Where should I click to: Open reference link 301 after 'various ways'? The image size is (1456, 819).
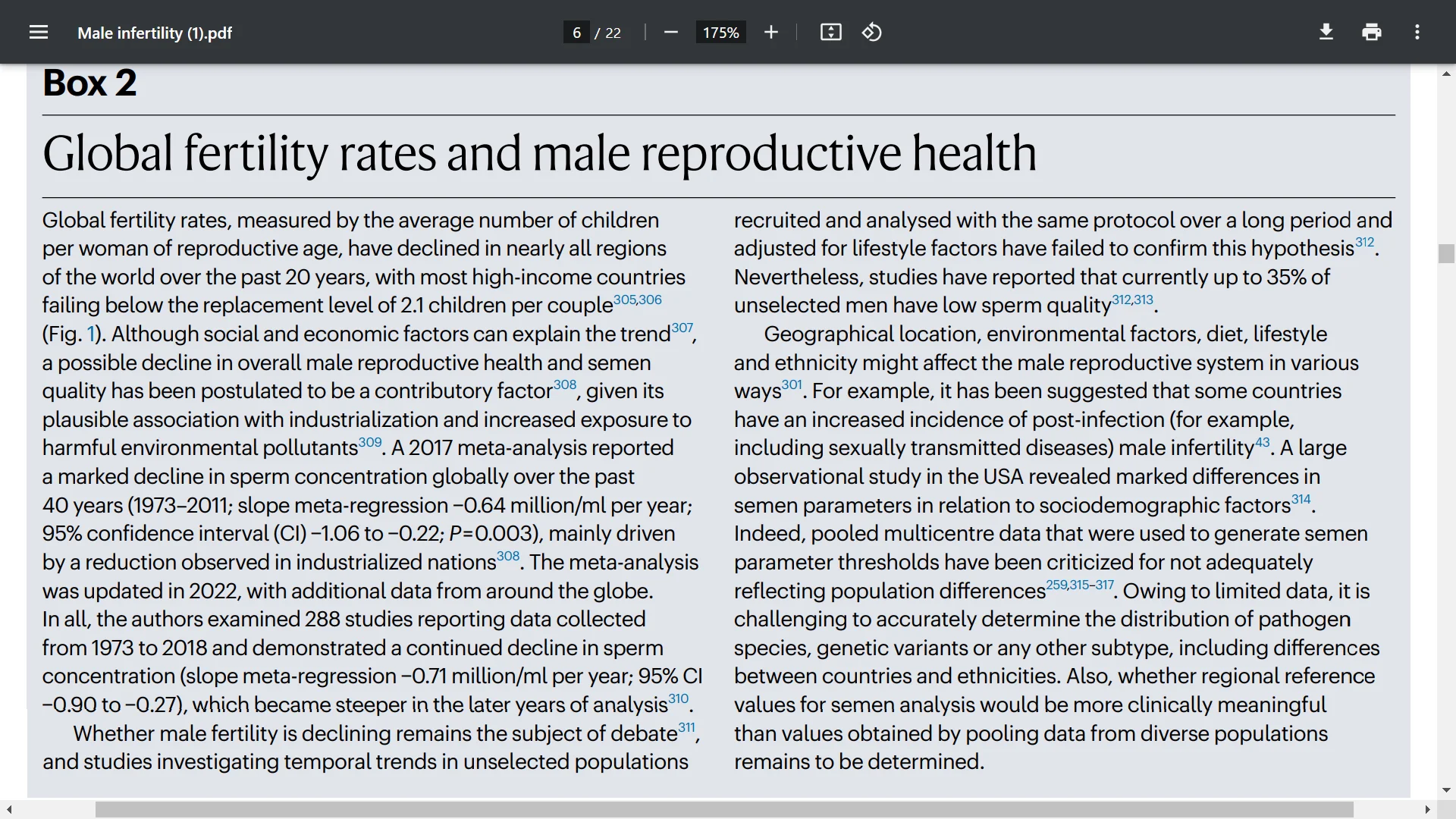coord(791,384)
